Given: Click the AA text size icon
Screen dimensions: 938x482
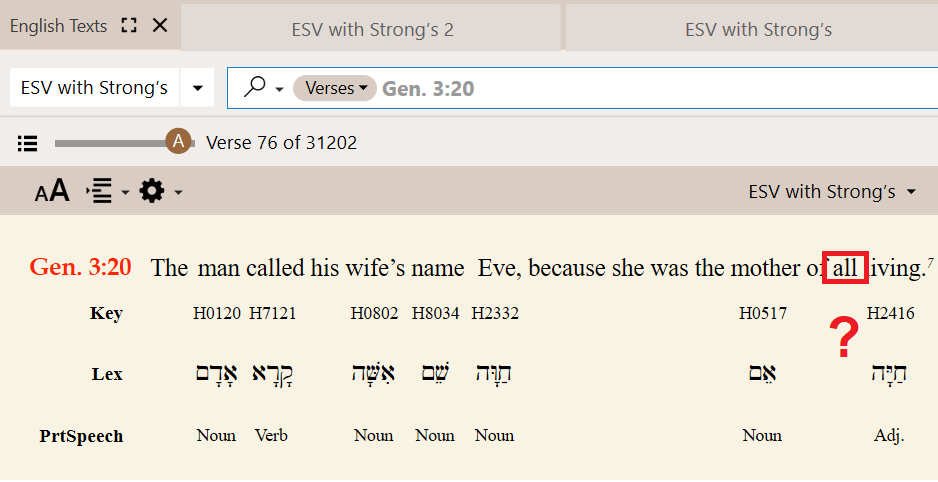Looking at the screenshot, I should 52,191.
